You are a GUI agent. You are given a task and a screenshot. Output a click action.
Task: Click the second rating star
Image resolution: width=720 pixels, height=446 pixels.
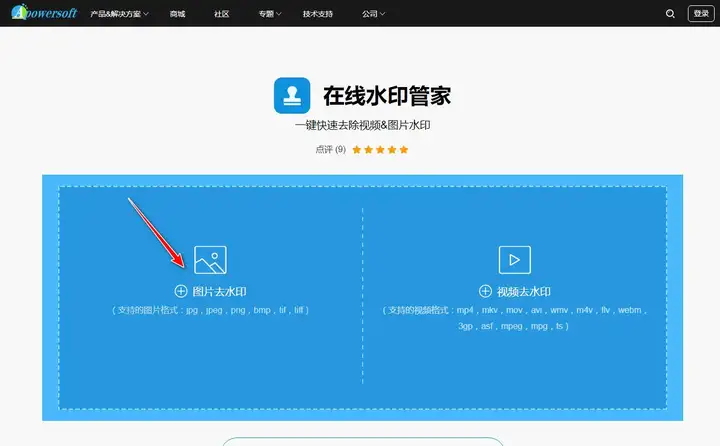(368, 150)
